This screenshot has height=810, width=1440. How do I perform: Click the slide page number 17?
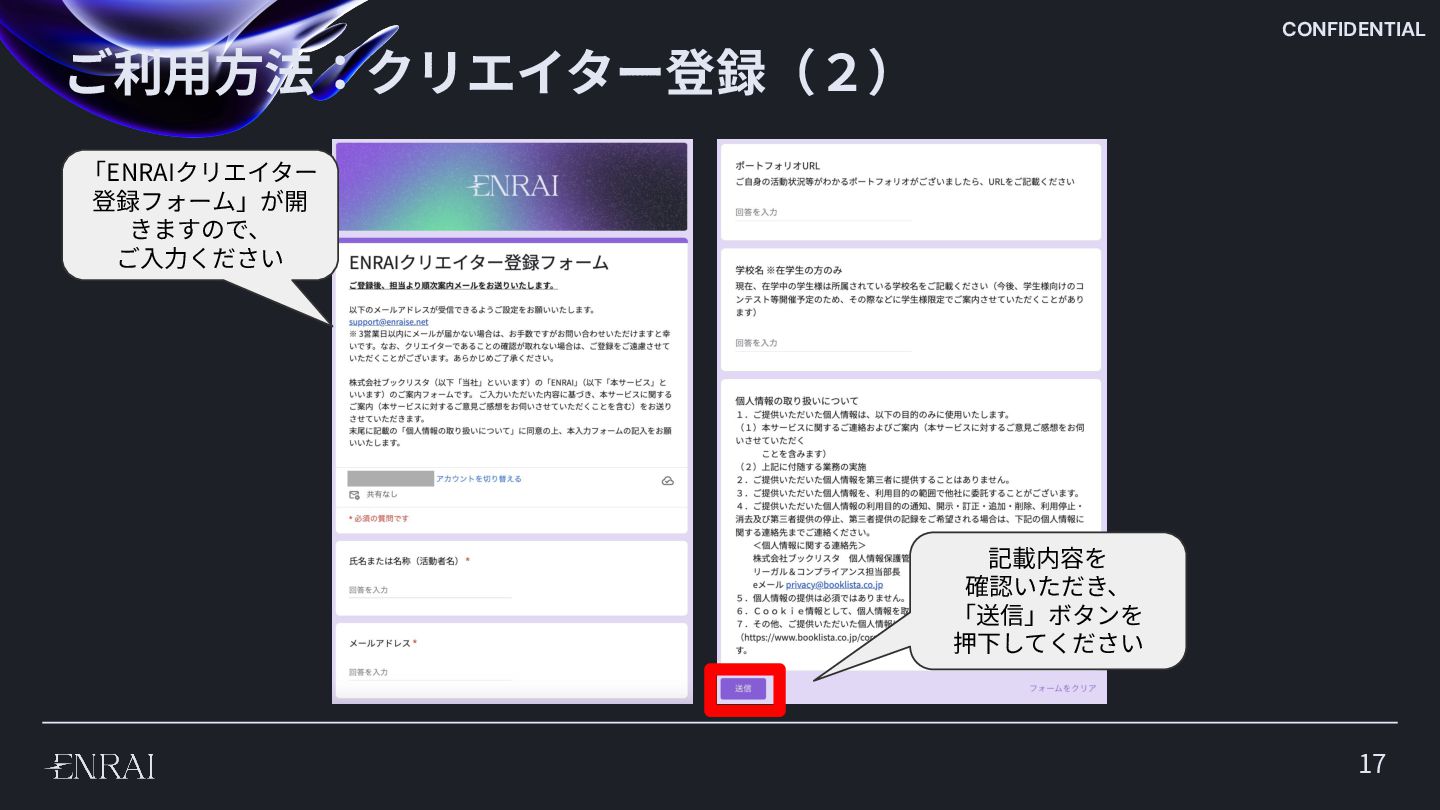coord(1372,765)
